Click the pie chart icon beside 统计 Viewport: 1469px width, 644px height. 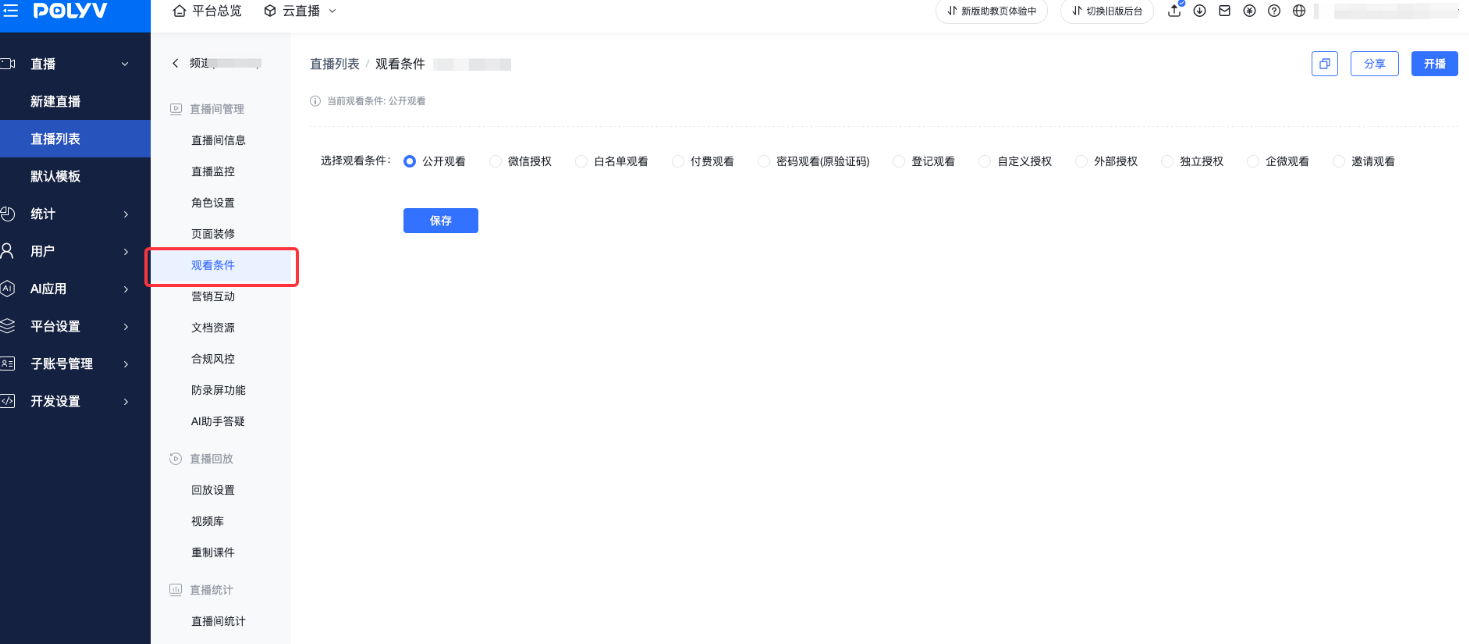click(x=8, y=214)
